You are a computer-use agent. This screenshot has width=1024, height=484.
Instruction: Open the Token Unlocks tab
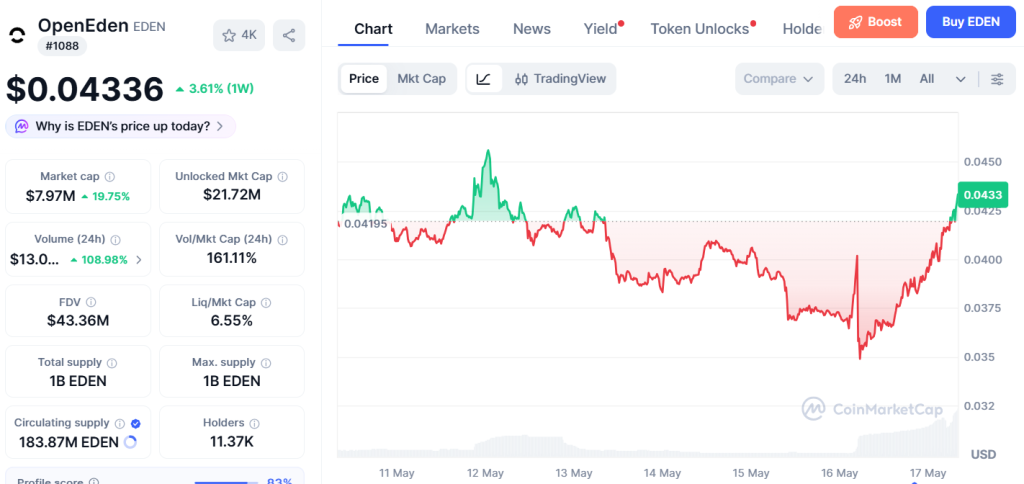click(700, 29)
